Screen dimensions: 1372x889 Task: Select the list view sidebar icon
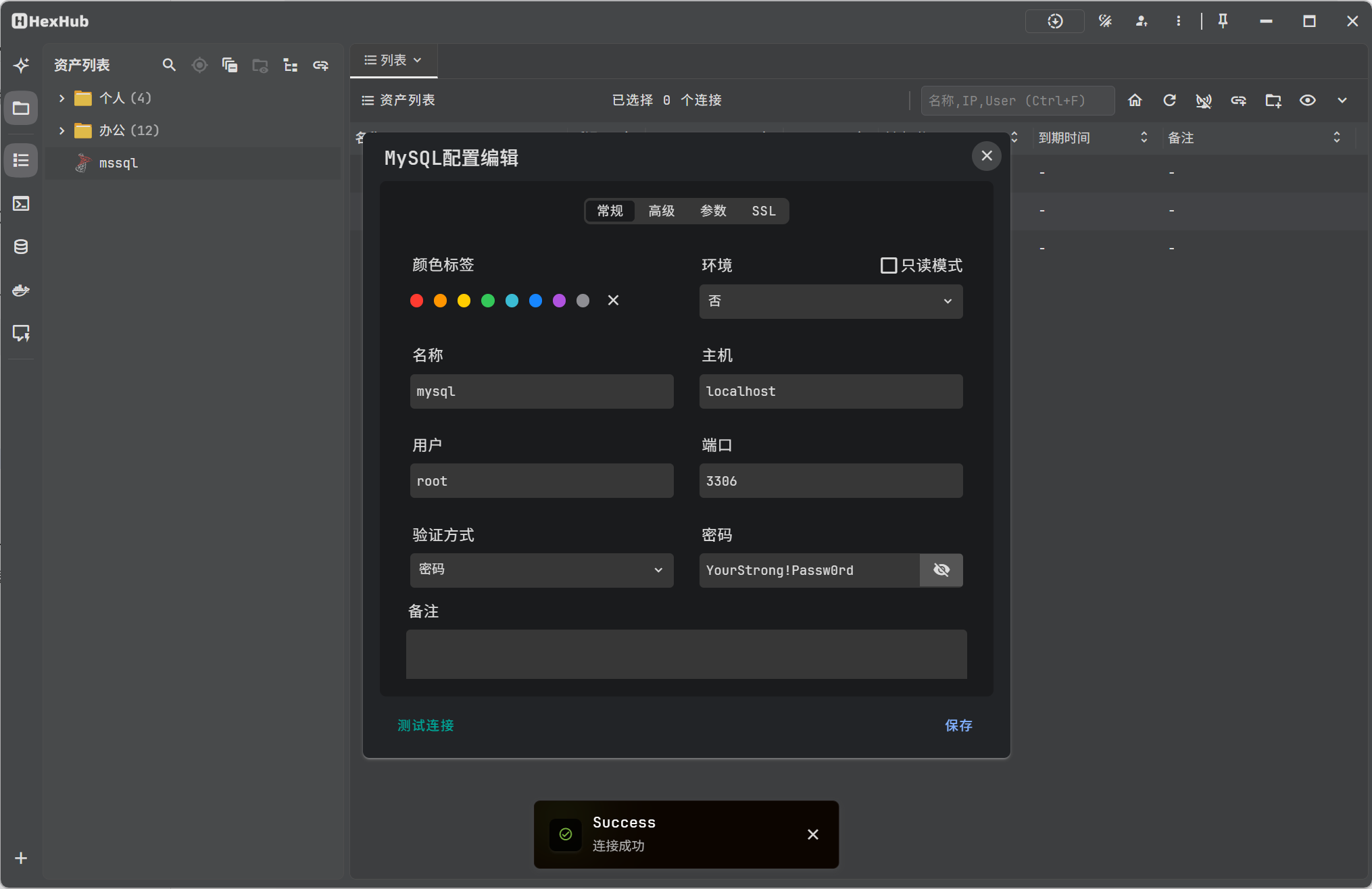pyautogui.click(x=21, y=161)
